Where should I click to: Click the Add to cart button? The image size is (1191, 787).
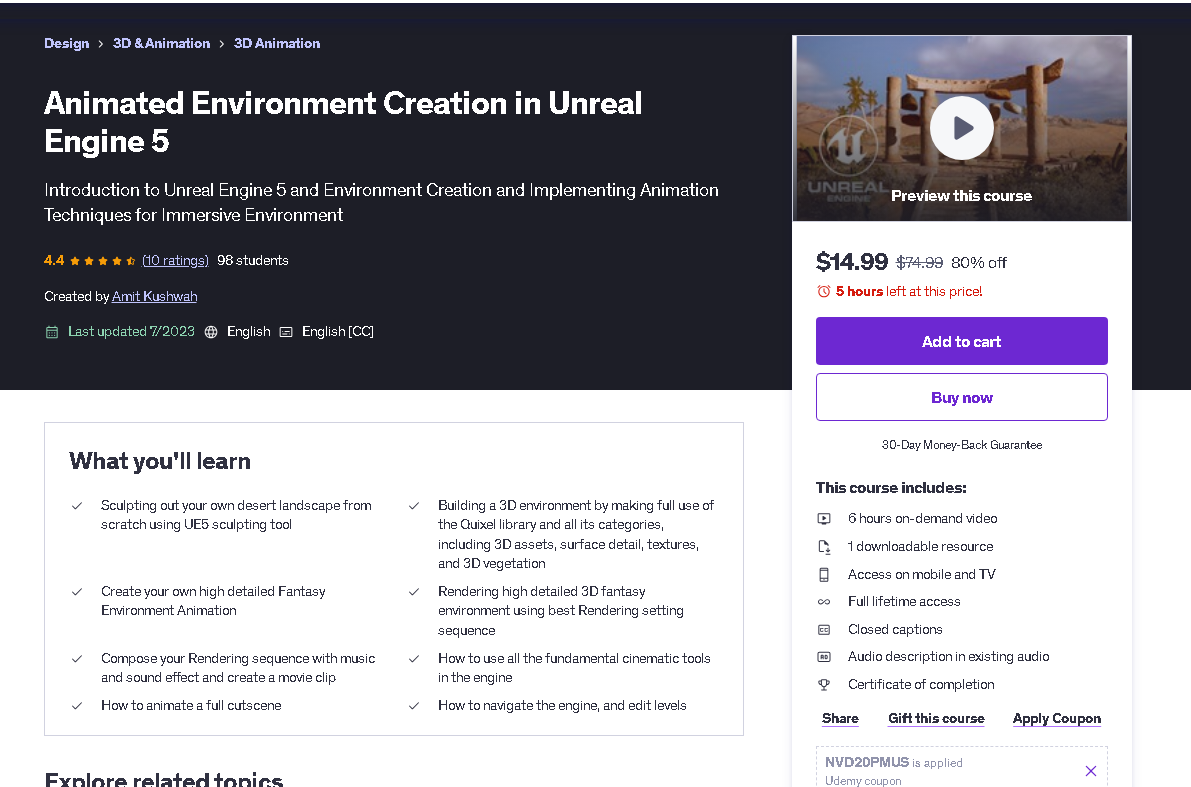pyautogui.click(x=962, y=341)
